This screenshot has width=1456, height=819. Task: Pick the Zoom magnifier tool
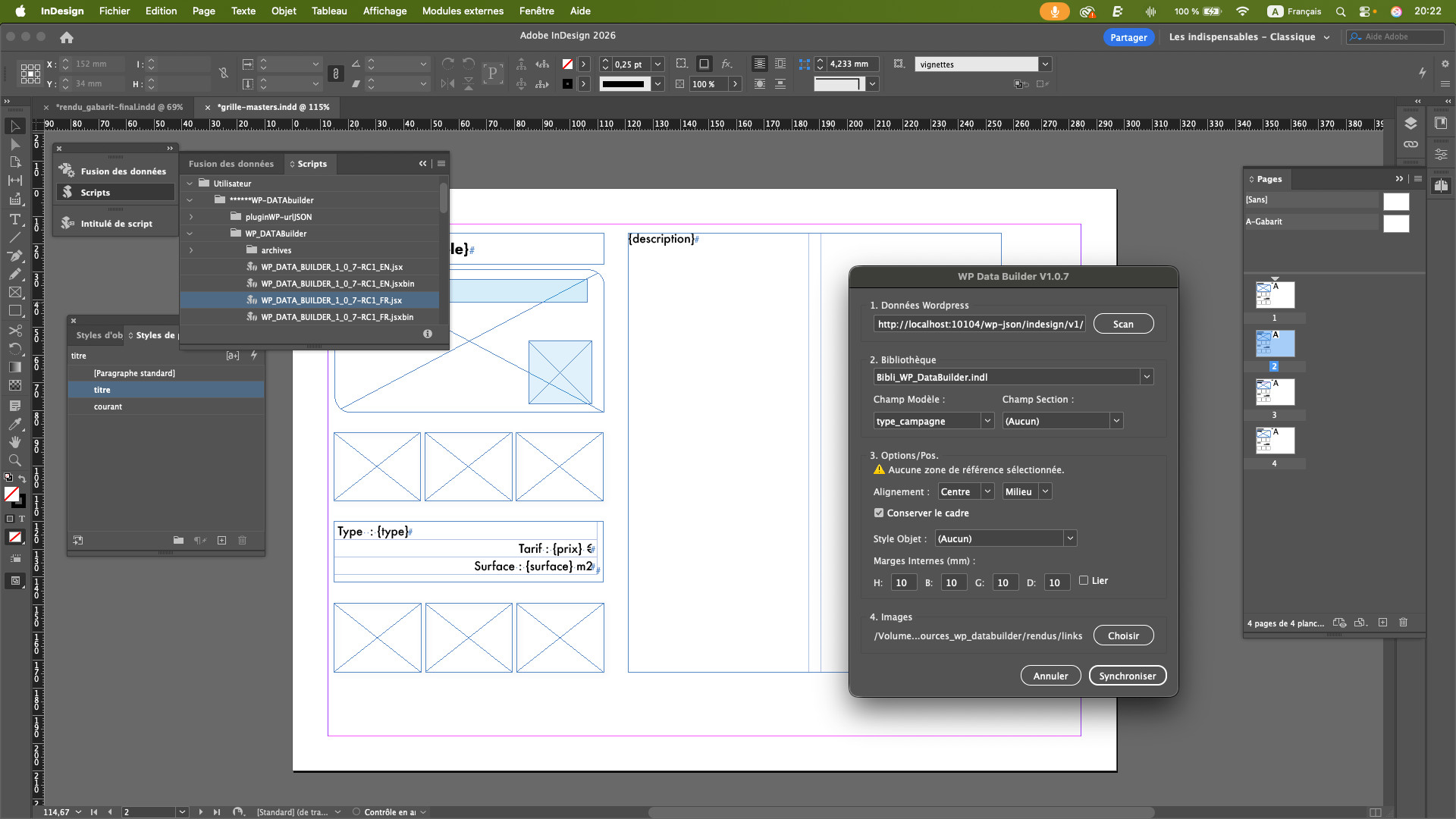[14, 460]
